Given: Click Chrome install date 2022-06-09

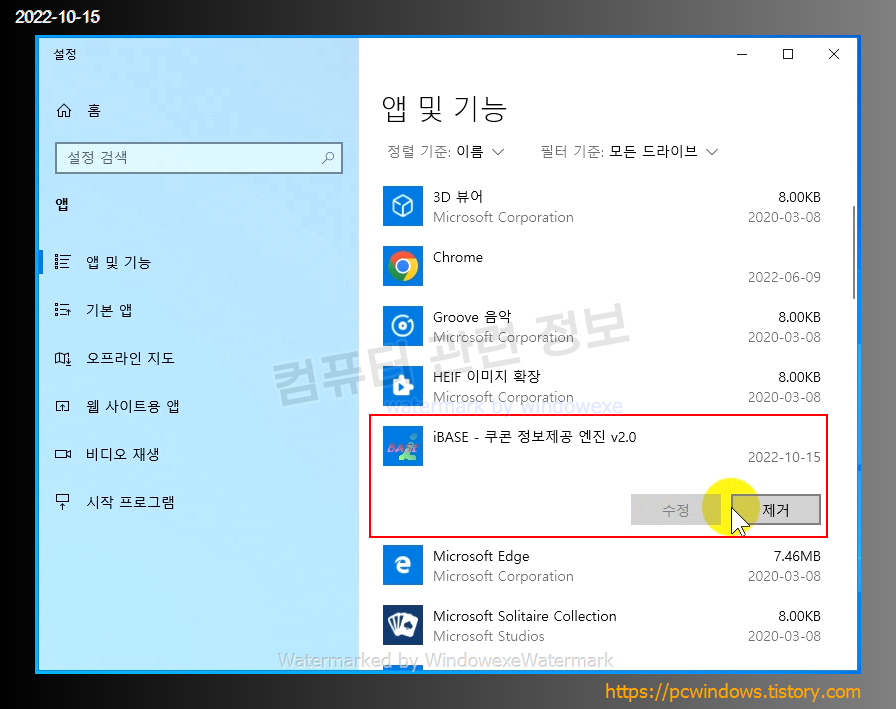Looking at the screenshot, I should pos(784,277).
